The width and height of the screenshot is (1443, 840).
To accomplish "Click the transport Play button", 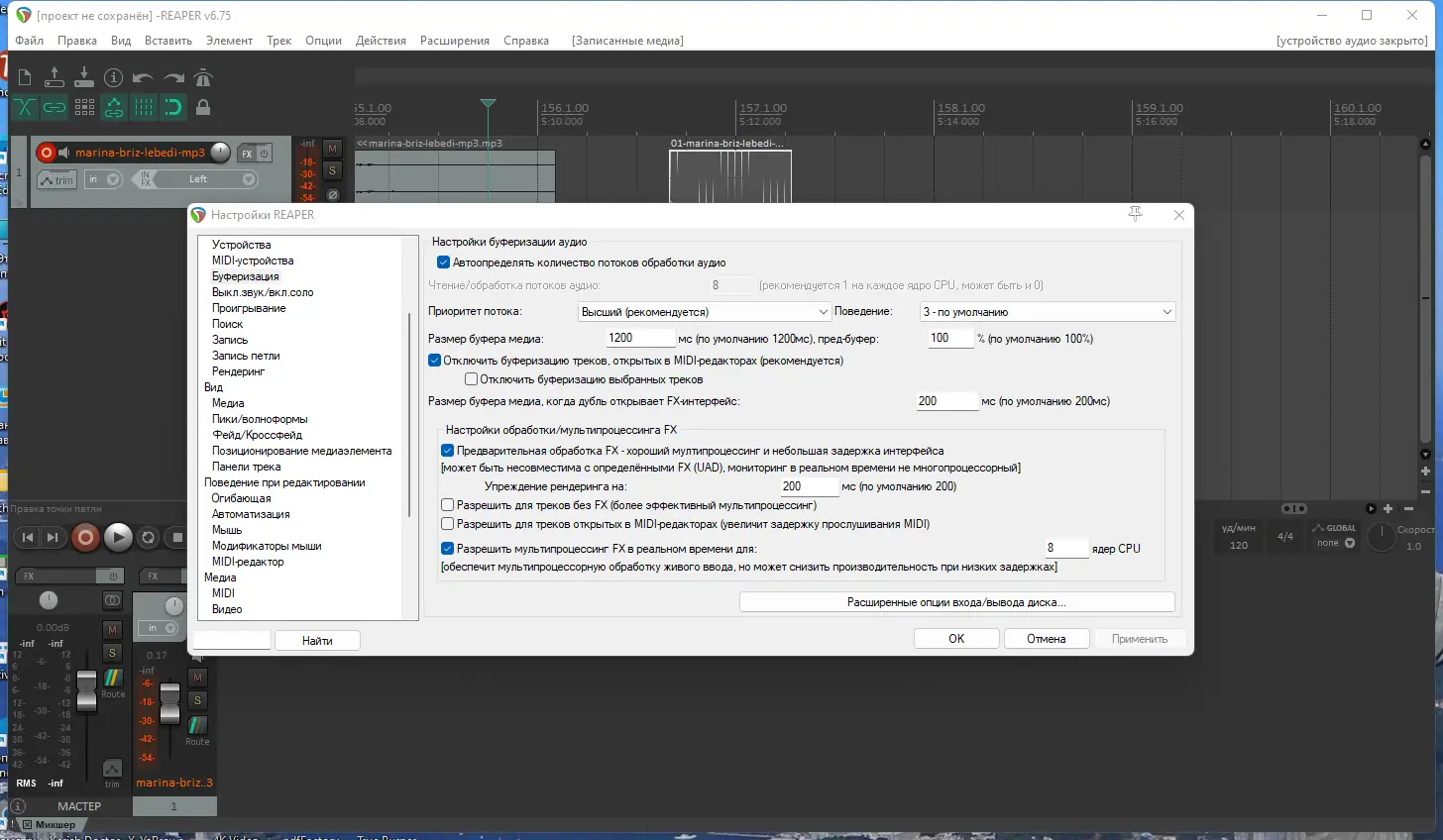I will [x=118, y=537].
